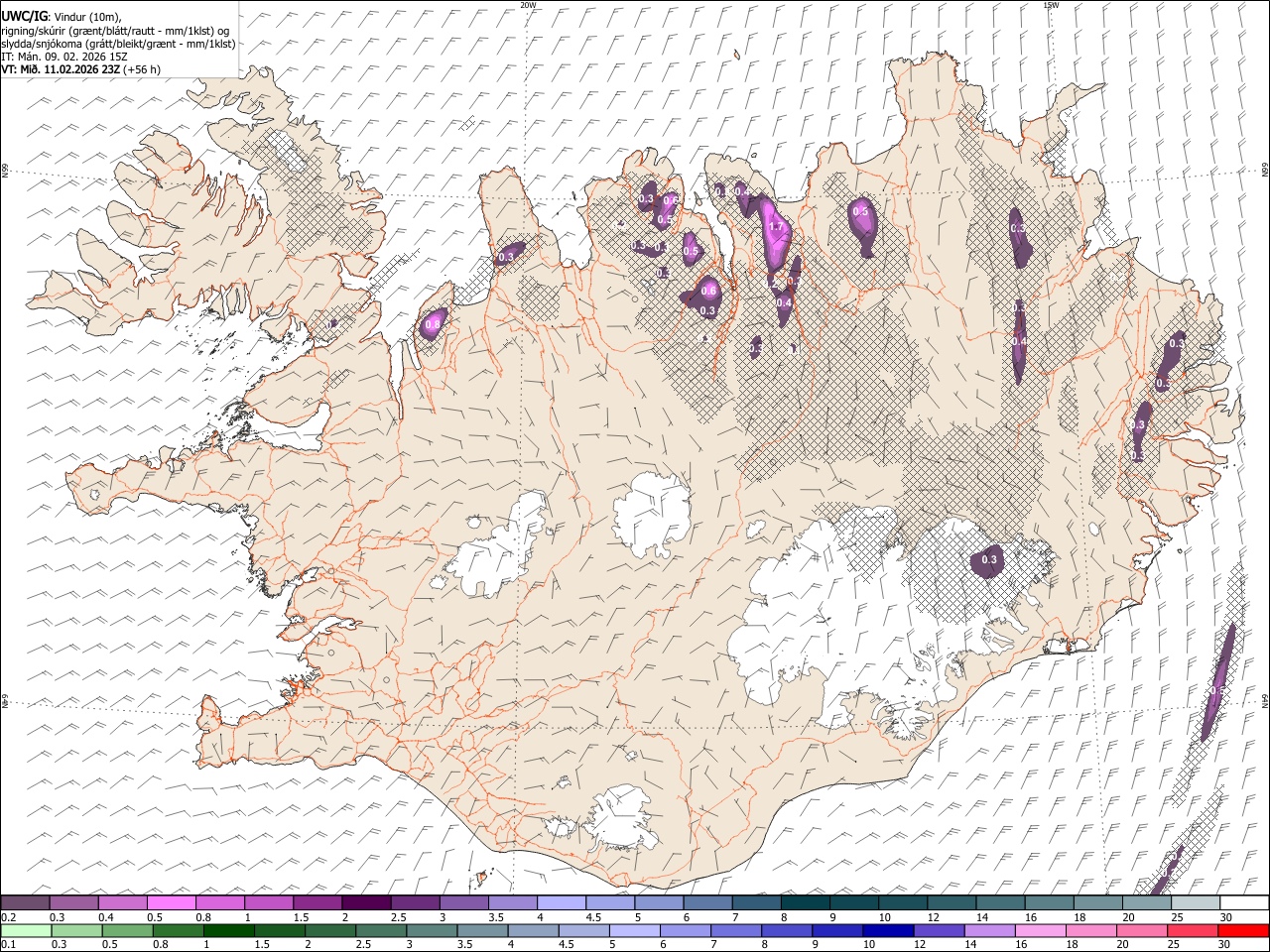Select the upper legend swatch between 18 and 20
1270x952 pixels.
(1098, 902)
